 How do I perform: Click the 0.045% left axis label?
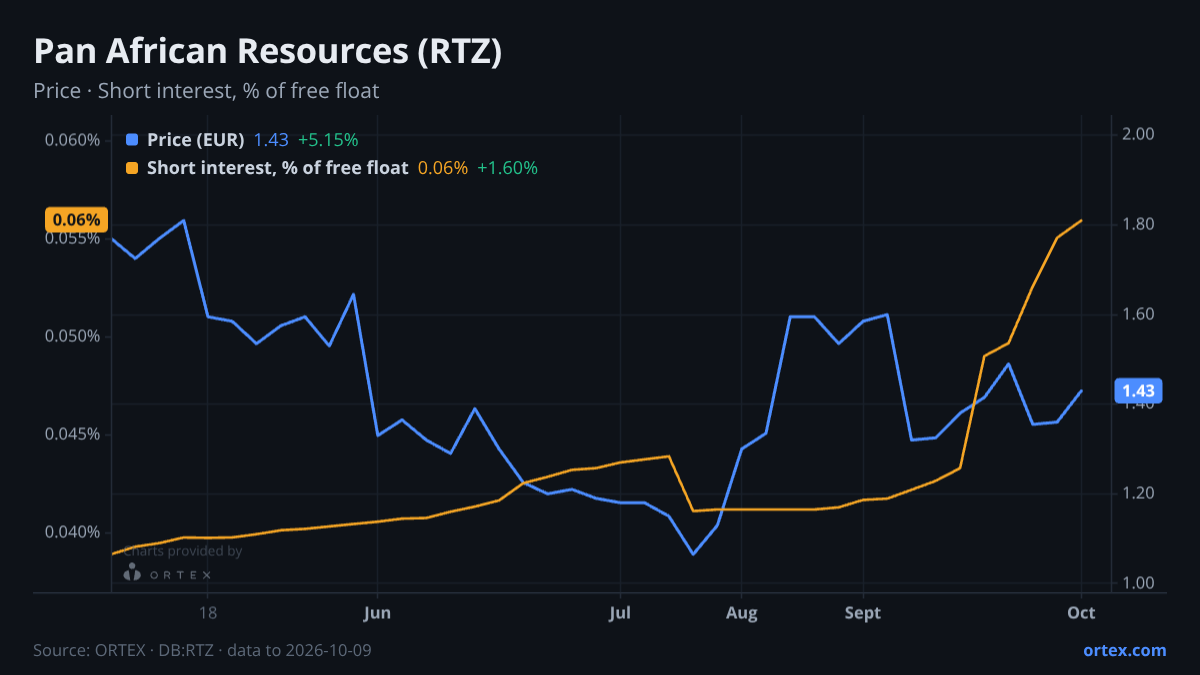click(72, 434)
